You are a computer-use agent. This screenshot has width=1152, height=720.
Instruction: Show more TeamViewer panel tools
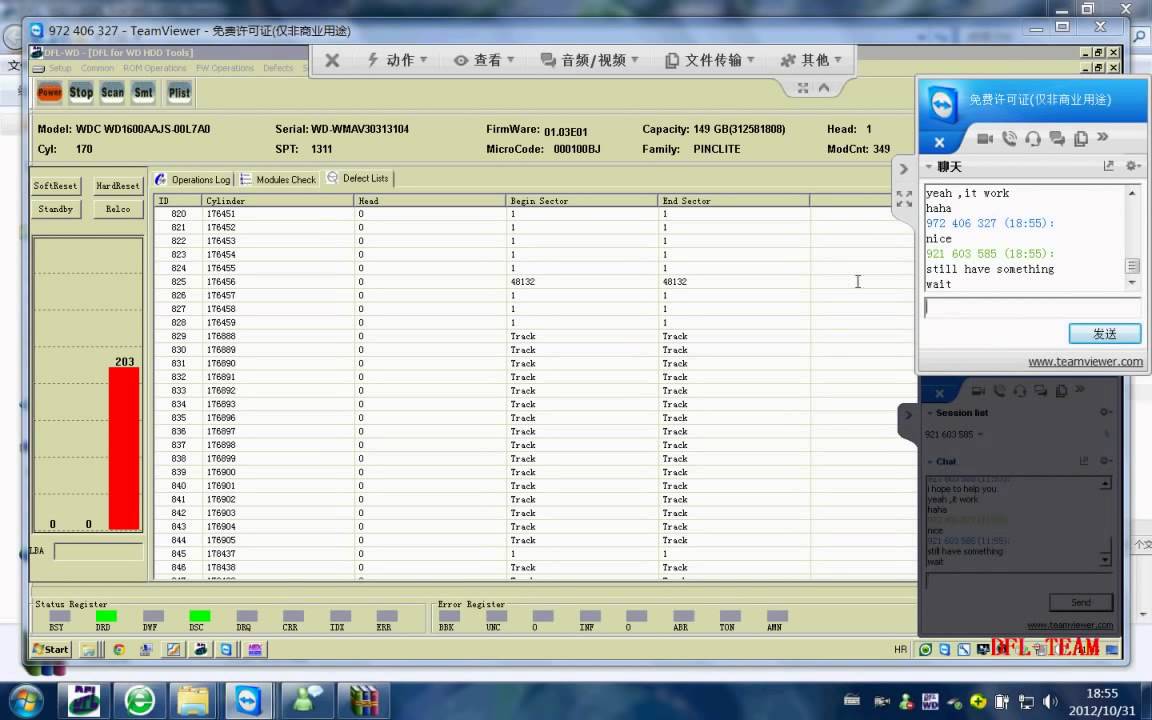[1102, 137]
